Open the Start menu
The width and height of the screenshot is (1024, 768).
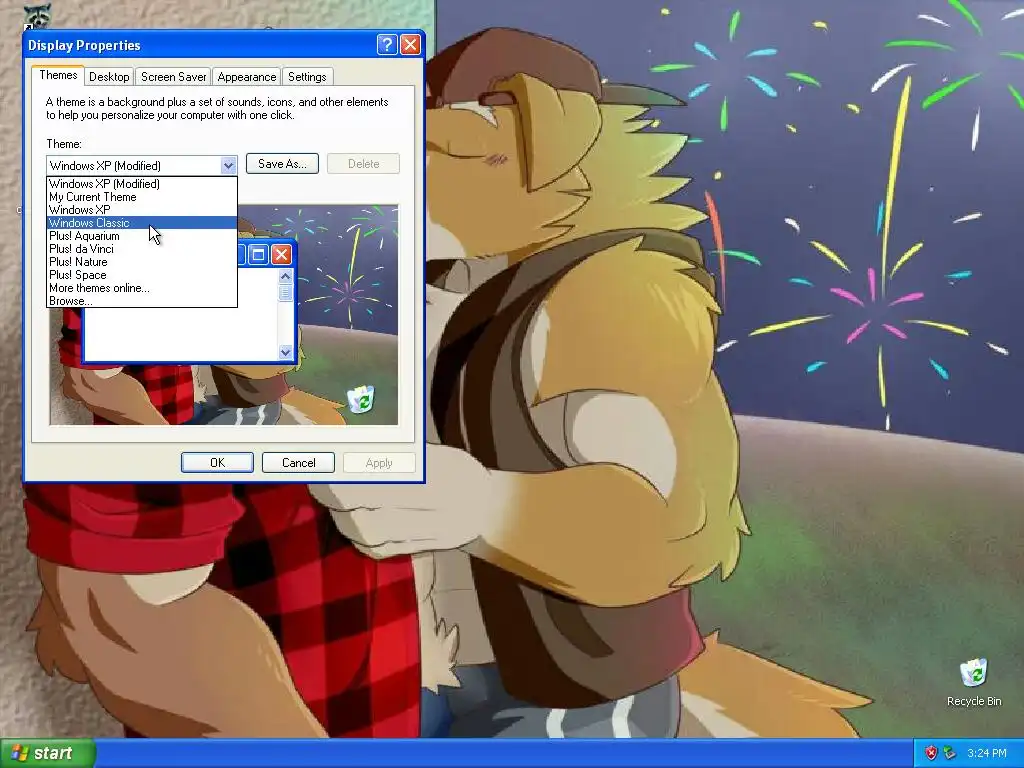click(x=47, y=753)
